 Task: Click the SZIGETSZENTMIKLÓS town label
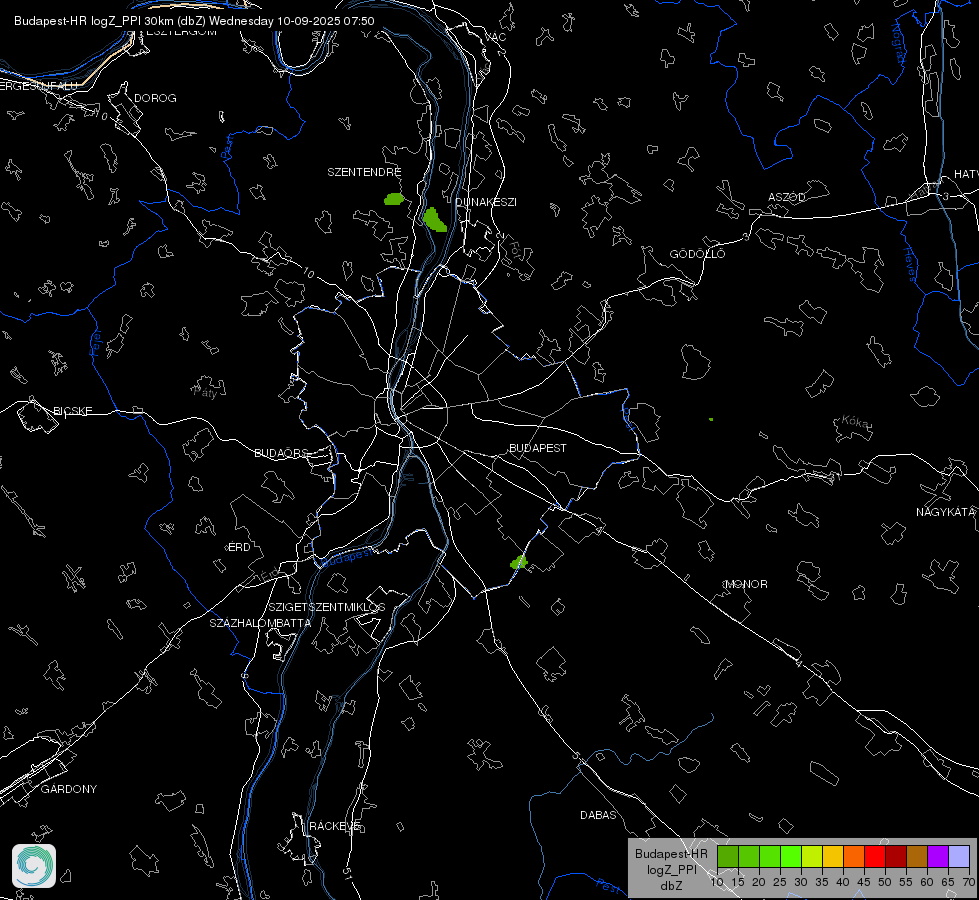[x=327, y=606]
